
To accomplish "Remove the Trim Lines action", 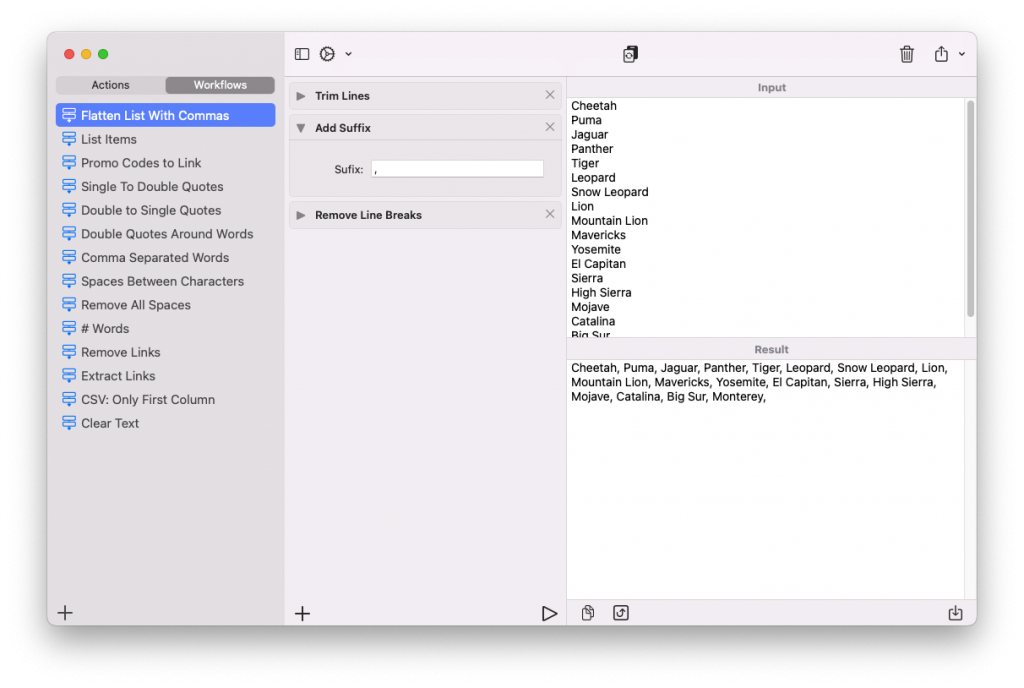I will (550, 95).
